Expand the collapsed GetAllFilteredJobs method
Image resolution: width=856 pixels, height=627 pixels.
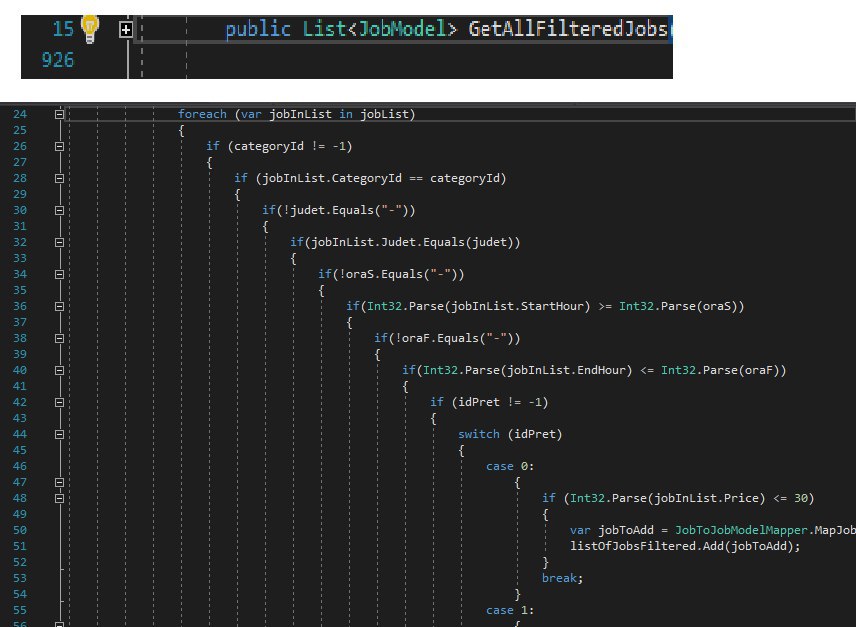coord(126,29)
